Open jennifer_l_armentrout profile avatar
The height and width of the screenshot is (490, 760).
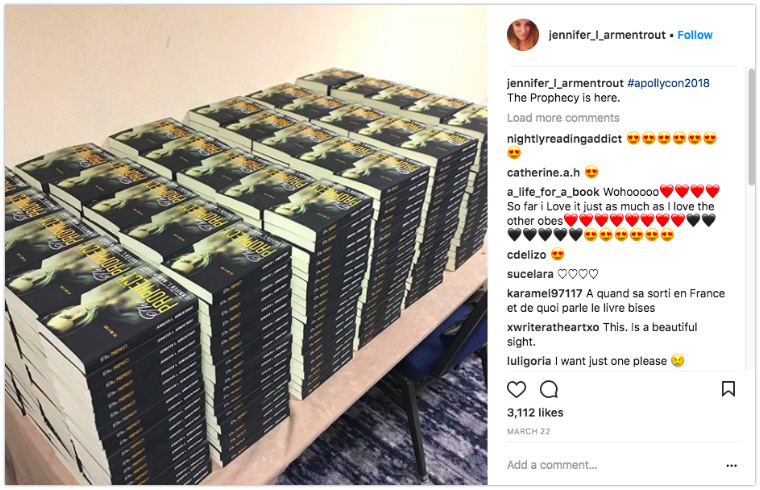click(522, 35)
